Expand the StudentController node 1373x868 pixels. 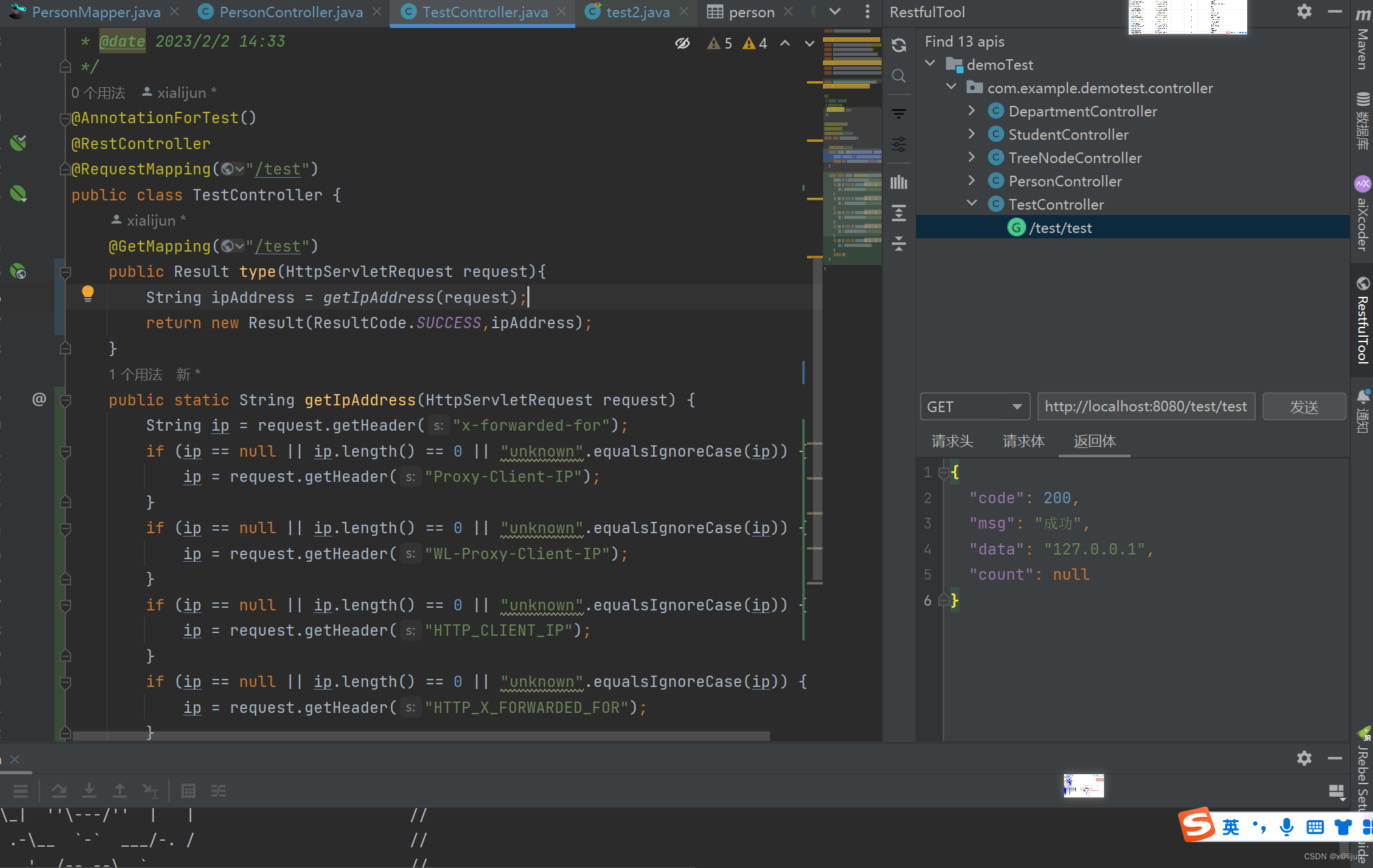(972, 134)
